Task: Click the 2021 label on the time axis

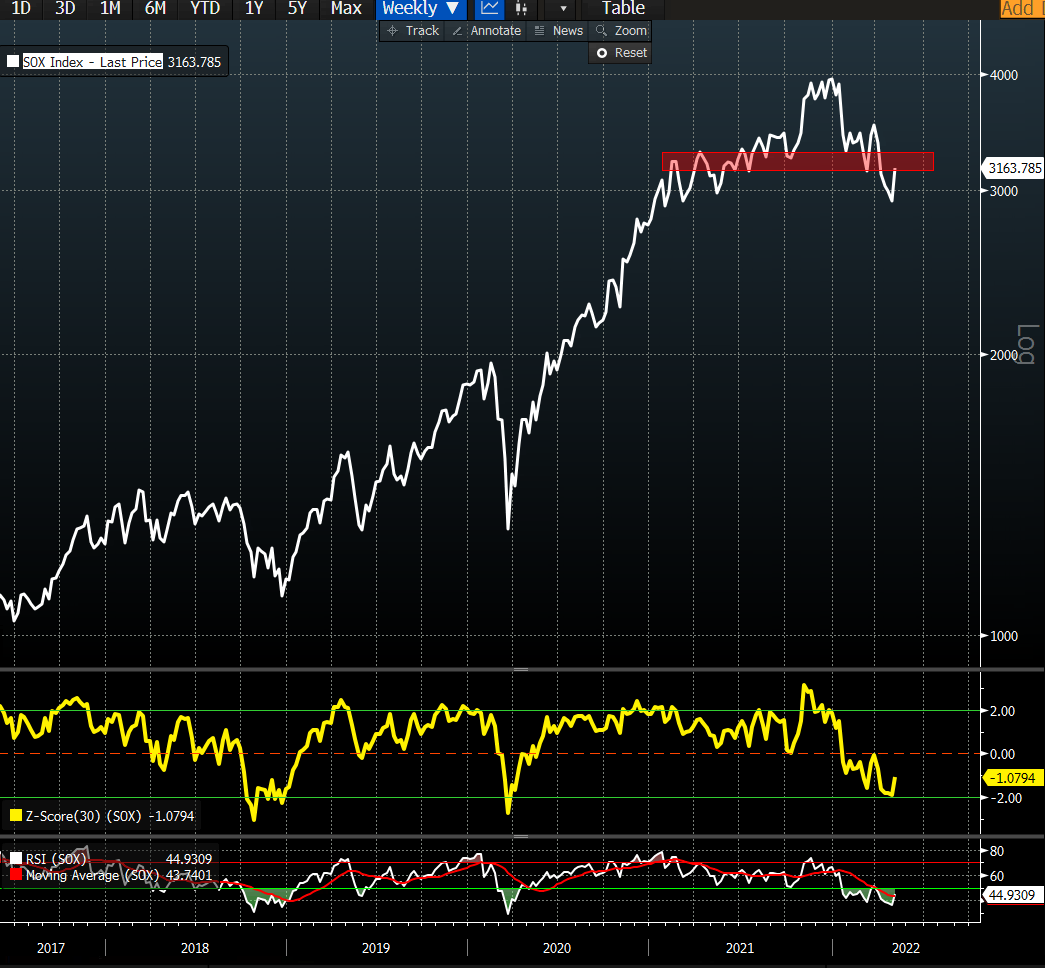Action: tap(740, 948)
